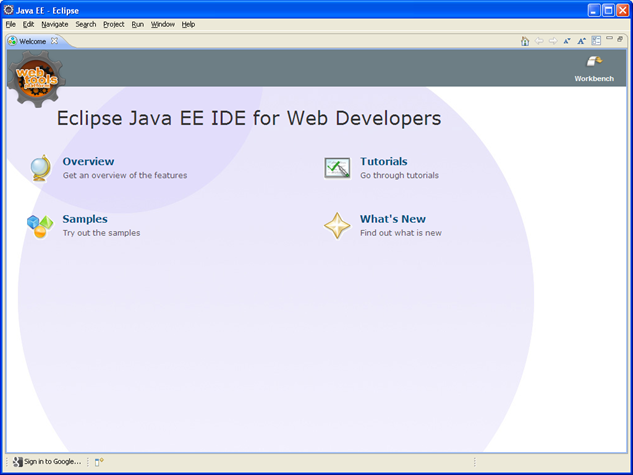Open the Run menu
Screen dimensions: 633x475
click(138, 25)
